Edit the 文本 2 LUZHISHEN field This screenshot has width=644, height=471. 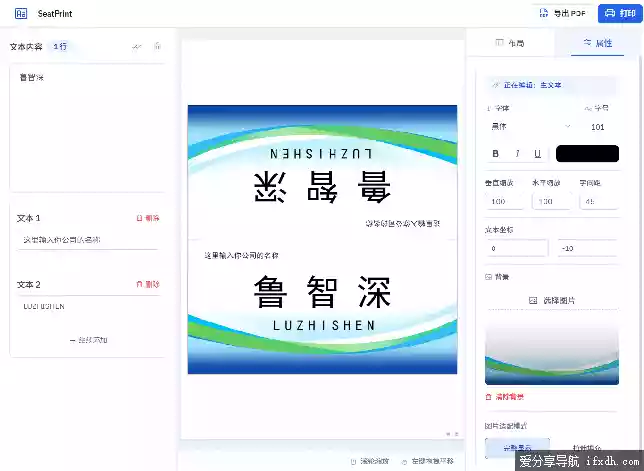[87, 306]
